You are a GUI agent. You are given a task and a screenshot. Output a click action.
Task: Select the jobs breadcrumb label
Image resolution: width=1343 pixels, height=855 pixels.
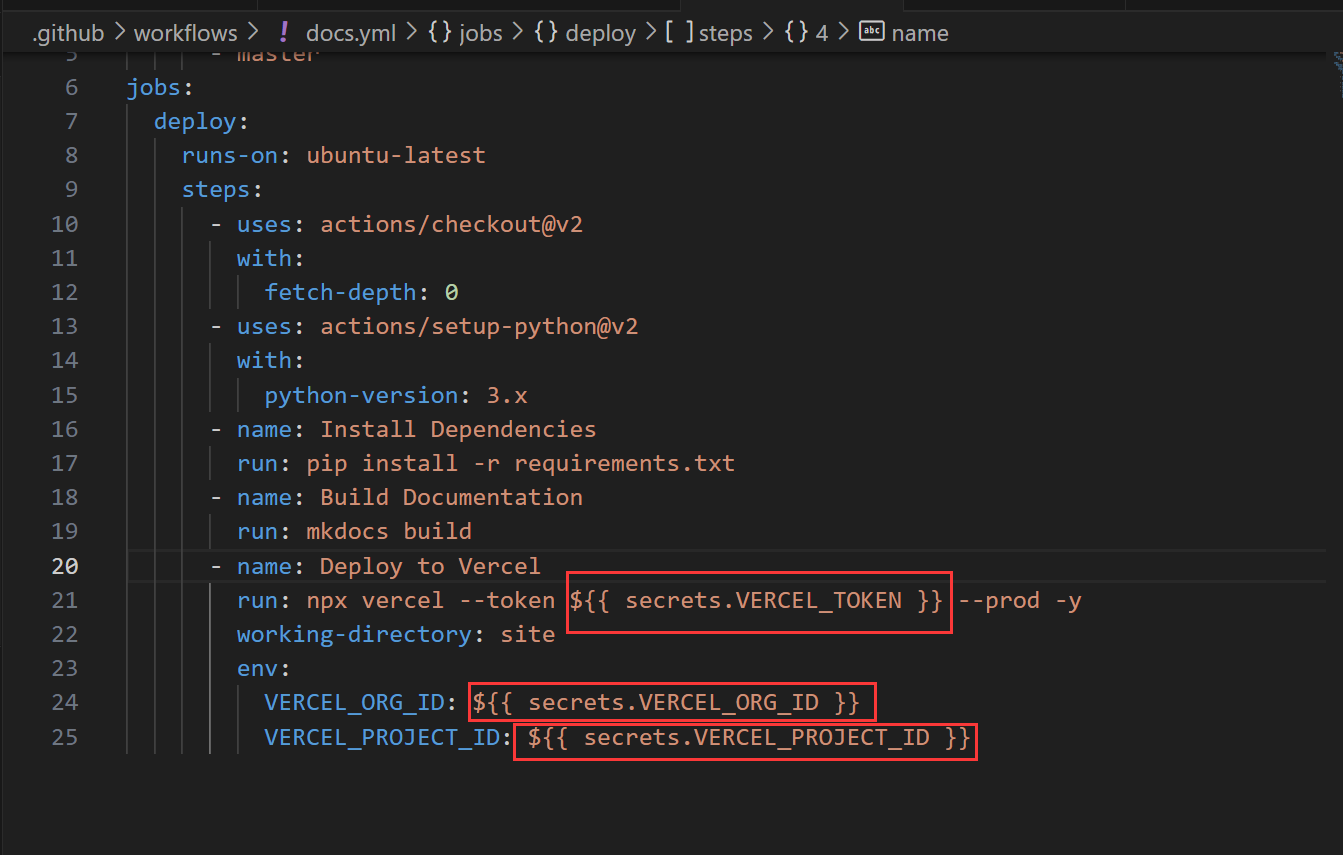[481, 33]
